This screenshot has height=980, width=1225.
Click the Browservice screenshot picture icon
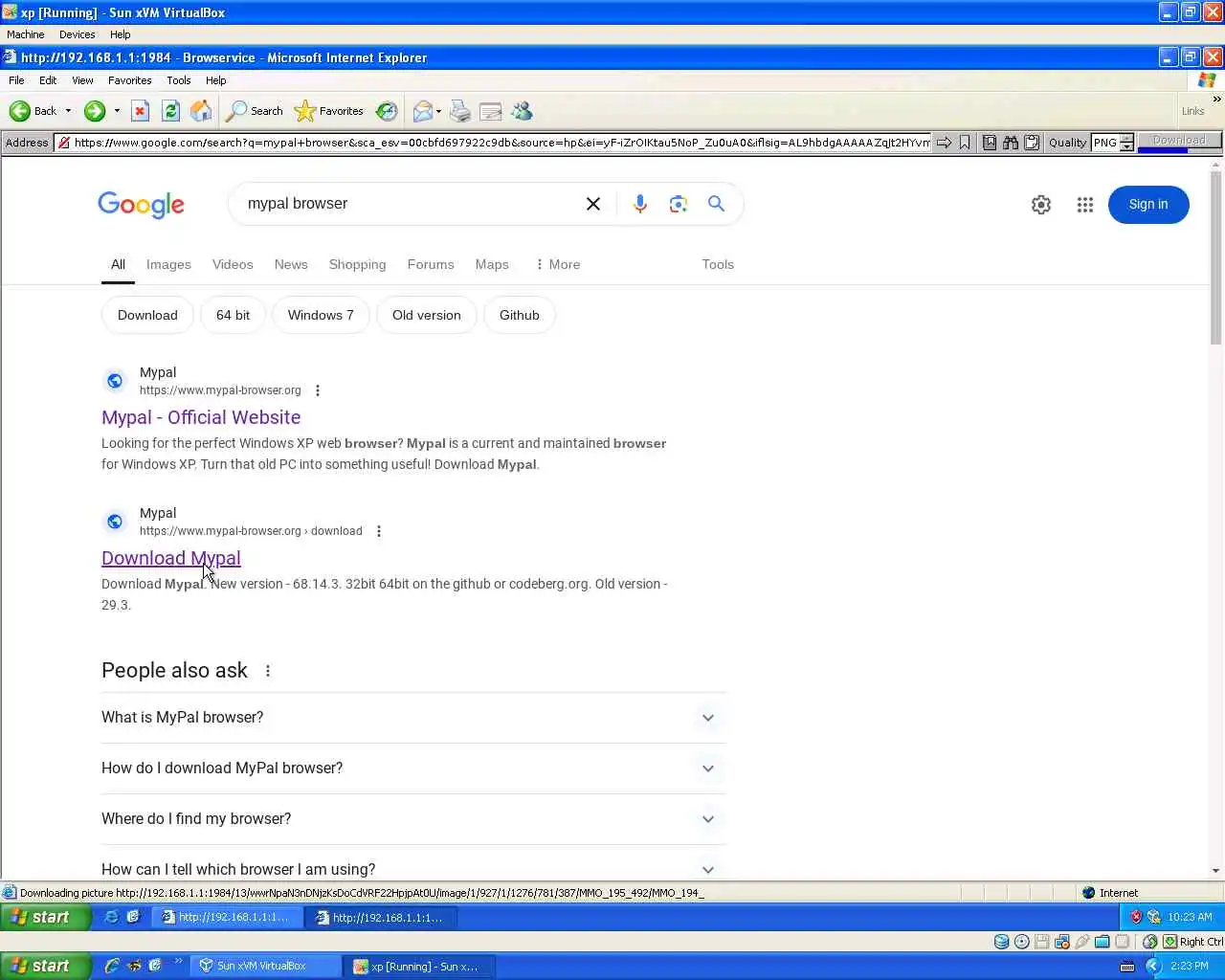pyautogui.click(x=990, y=143)
